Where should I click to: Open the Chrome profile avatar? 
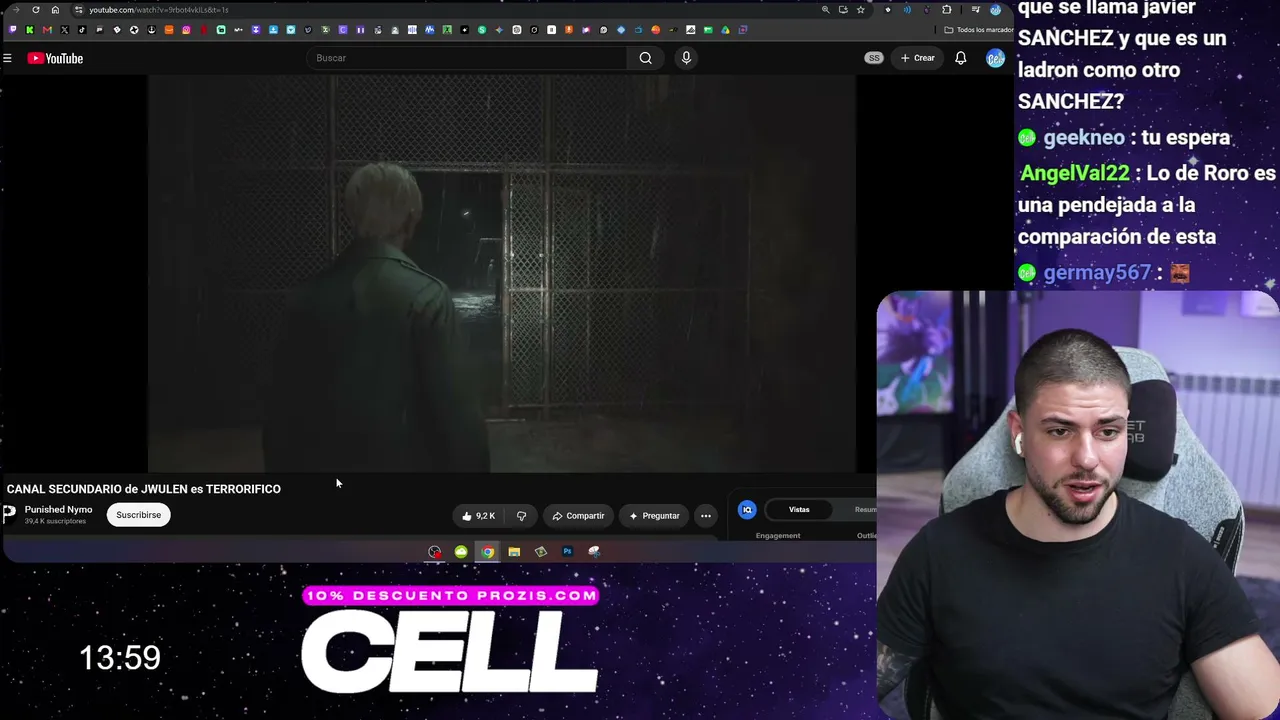pyautogui.click(x=995, y=10)
